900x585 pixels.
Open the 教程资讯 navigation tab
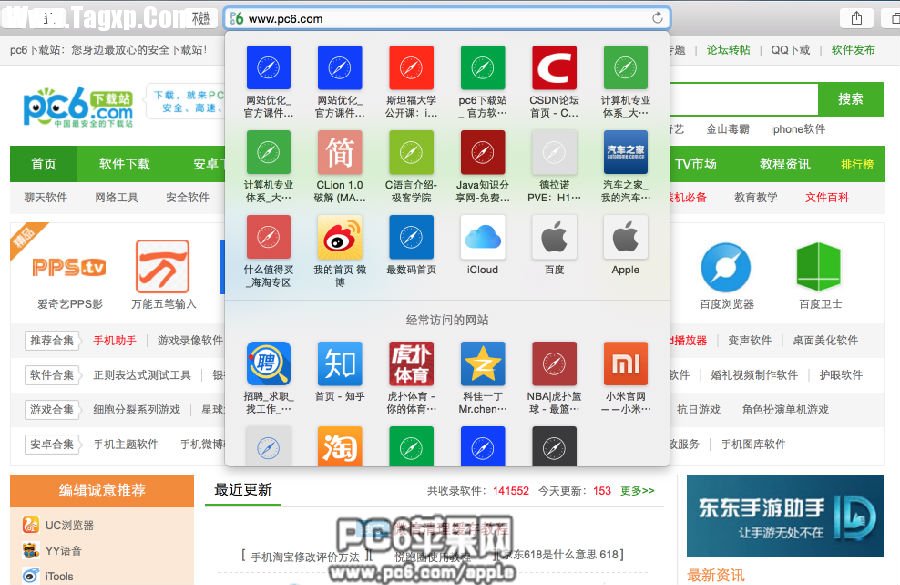pyautogui.click(x=785, y=164)
